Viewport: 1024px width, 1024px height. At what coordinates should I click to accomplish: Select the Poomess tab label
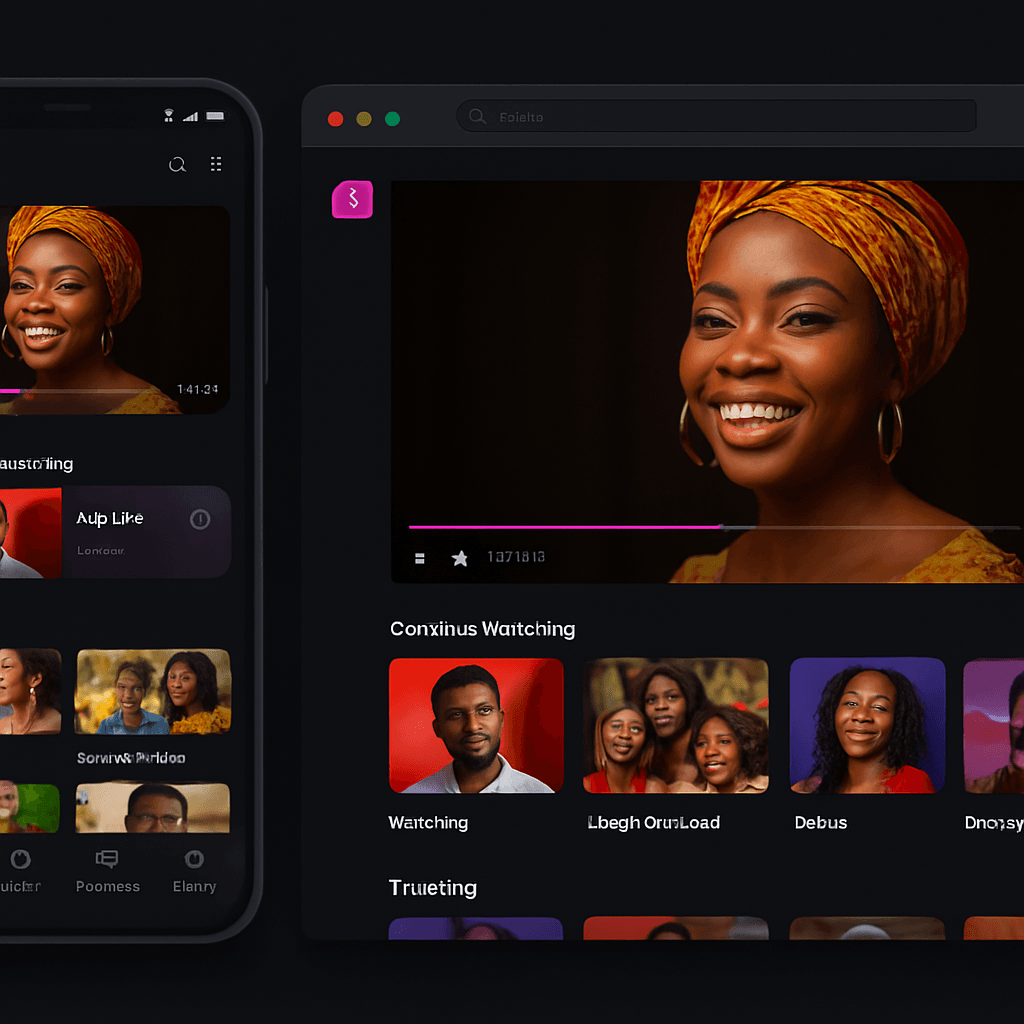[108, 887]
